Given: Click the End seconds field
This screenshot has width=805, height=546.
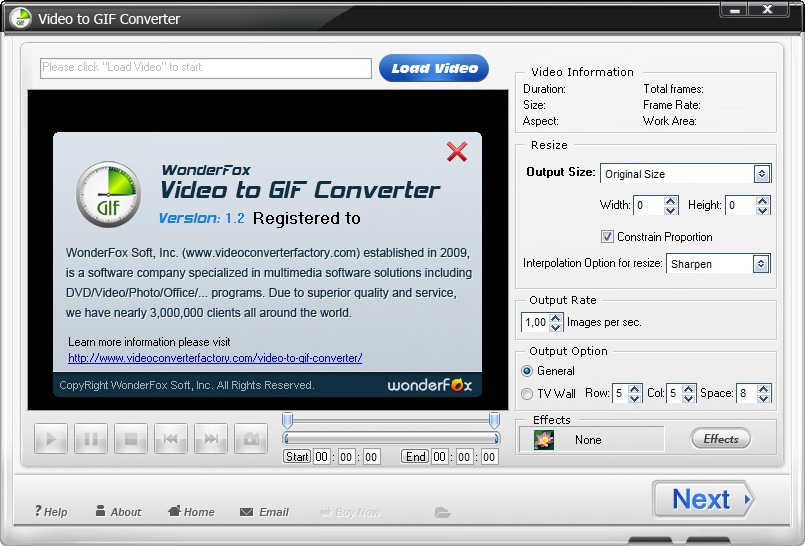Looking at the screenshot, I should coord(489,457).
